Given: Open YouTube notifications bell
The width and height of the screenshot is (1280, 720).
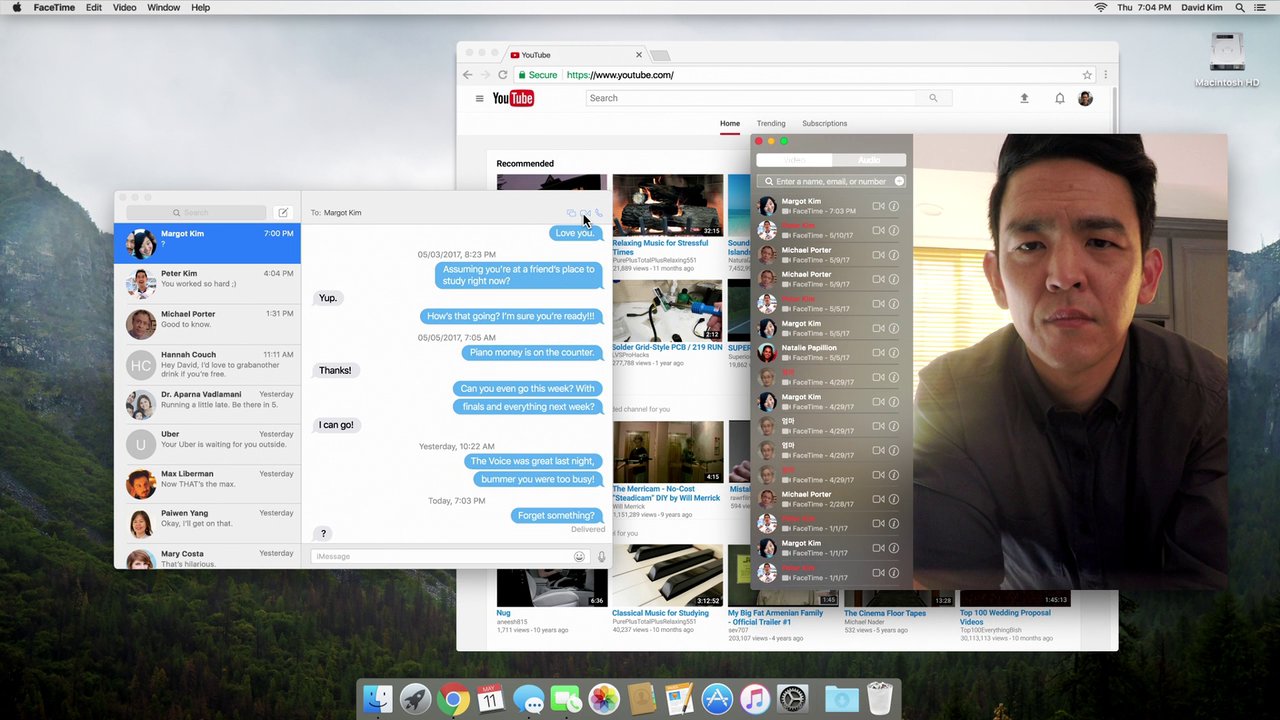Looking at the screenshot, I should point(1060,98).
